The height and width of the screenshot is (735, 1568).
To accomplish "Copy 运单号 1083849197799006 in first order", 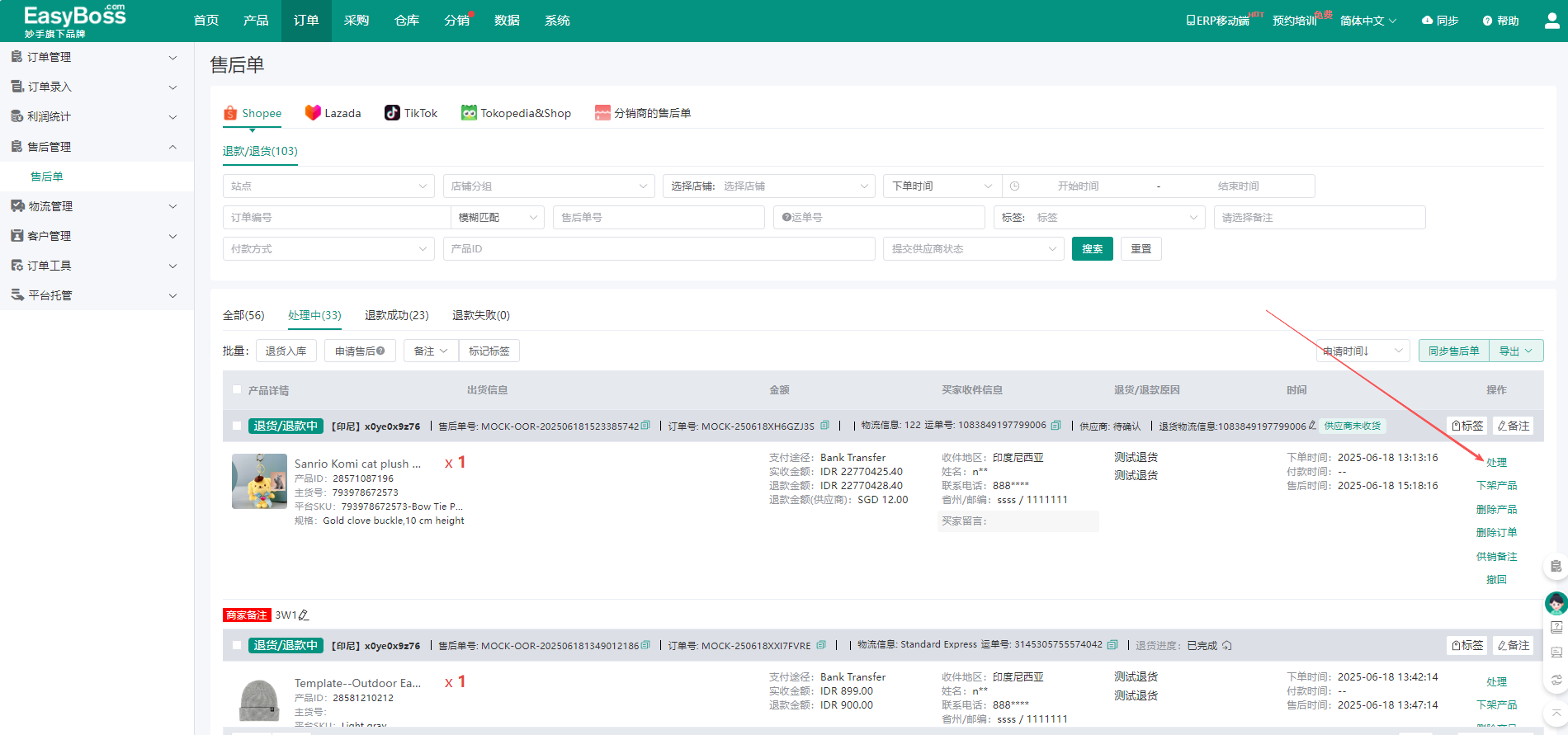I will (1056, 426).
